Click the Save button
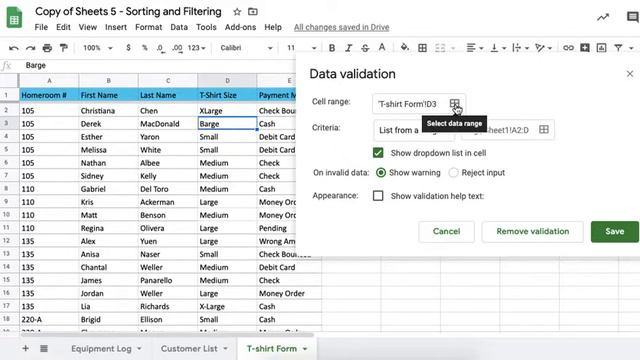The width and height of the screenshot is (640, 360). 615,231
